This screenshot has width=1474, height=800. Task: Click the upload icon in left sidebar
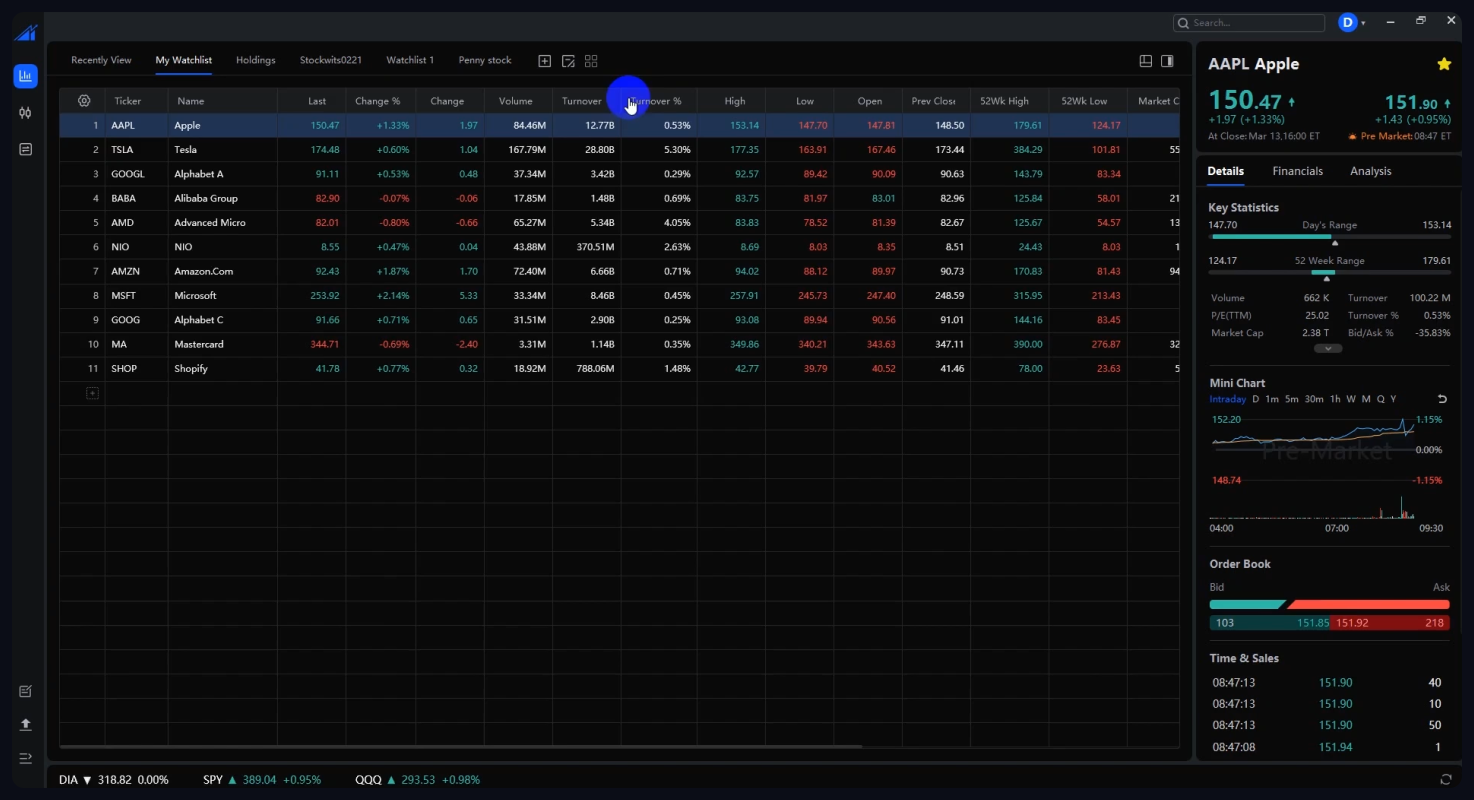(25, 724)
